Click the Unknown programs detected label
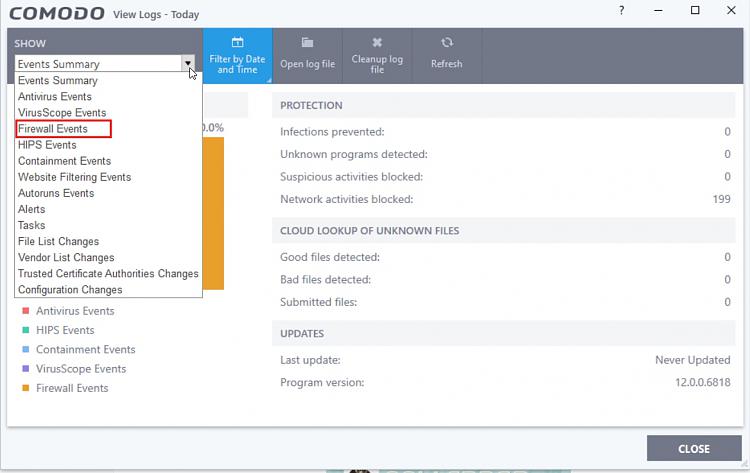Screen dimensions: 750x473 [x=354, y=154]
